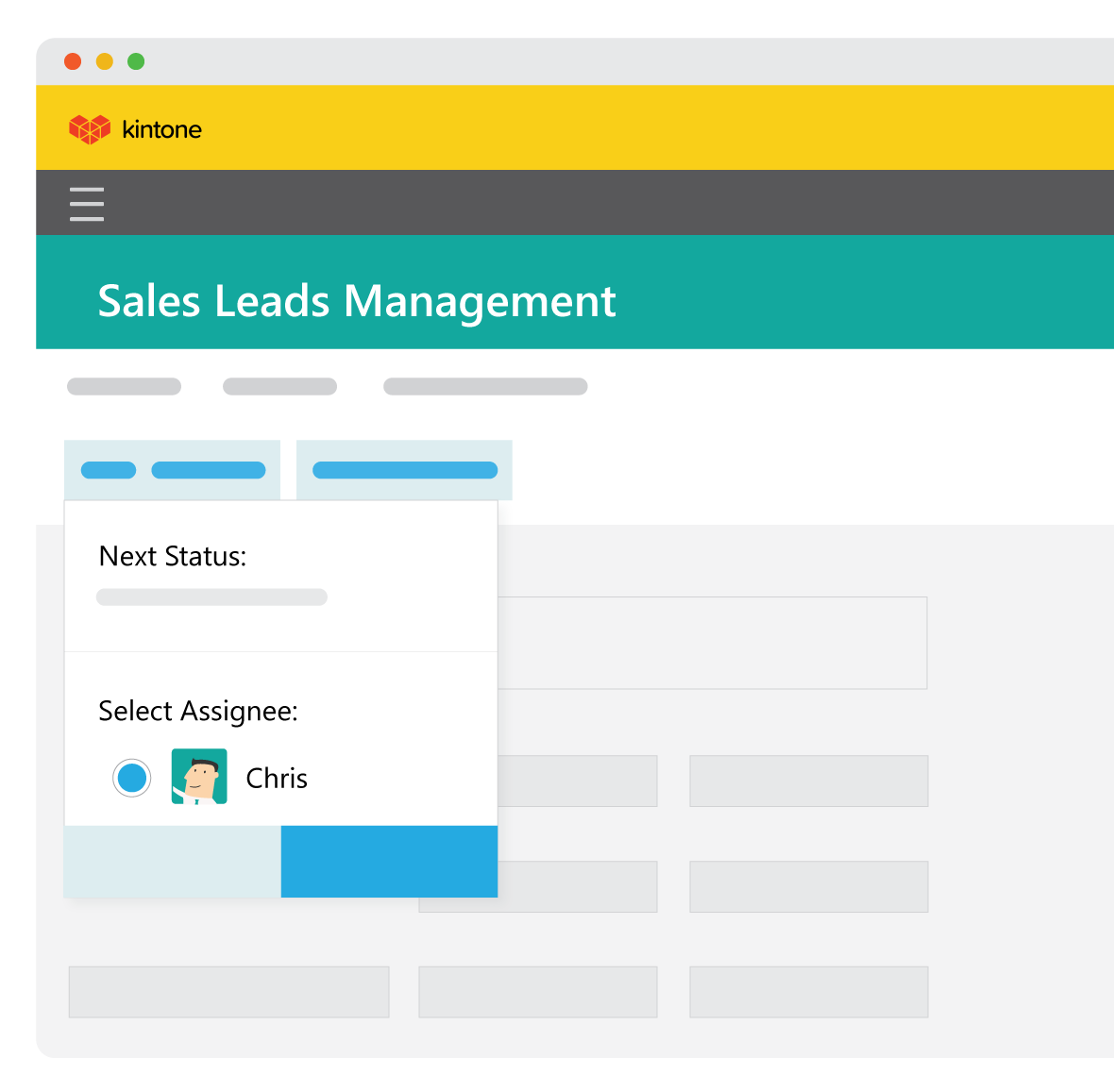Click the Sales Leads Management title
This screenshot has height=1092, width=1114.
(357, 301)
